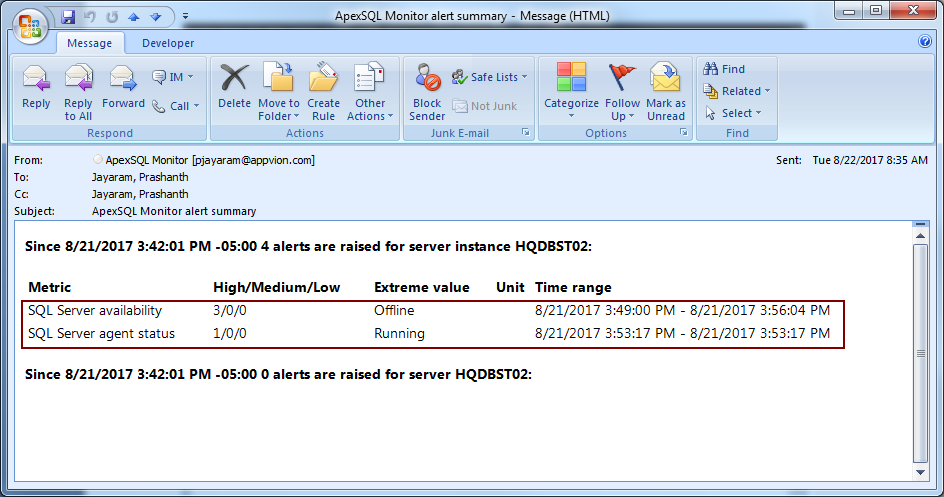The width and height of the screenshot is (944, 497).
Task: Open the Related dropdown
Action: tap(737, 91)
